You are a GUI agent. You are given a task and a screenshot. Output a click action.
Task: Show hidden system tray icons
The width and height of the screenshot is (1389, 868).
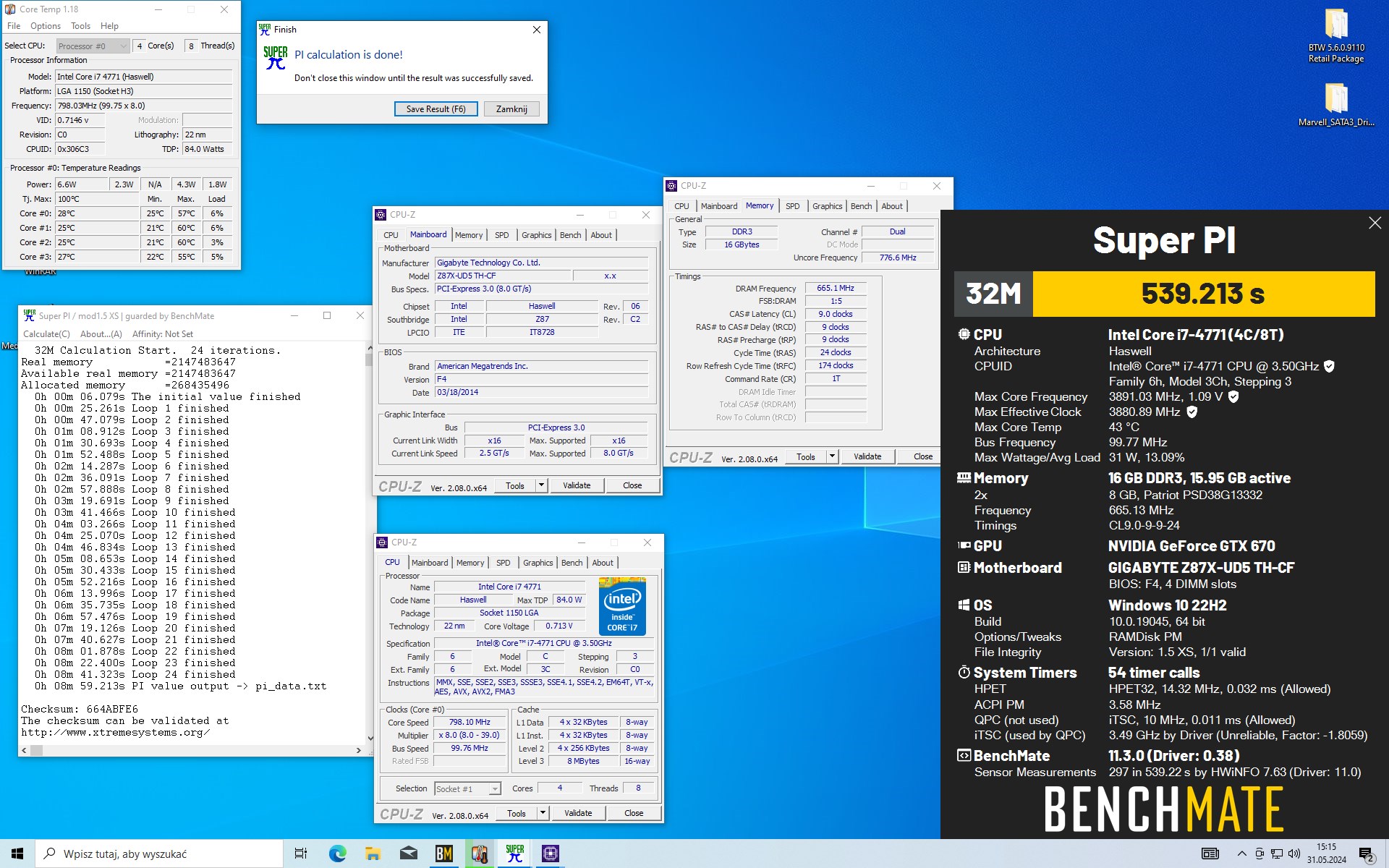point(1241,854)
